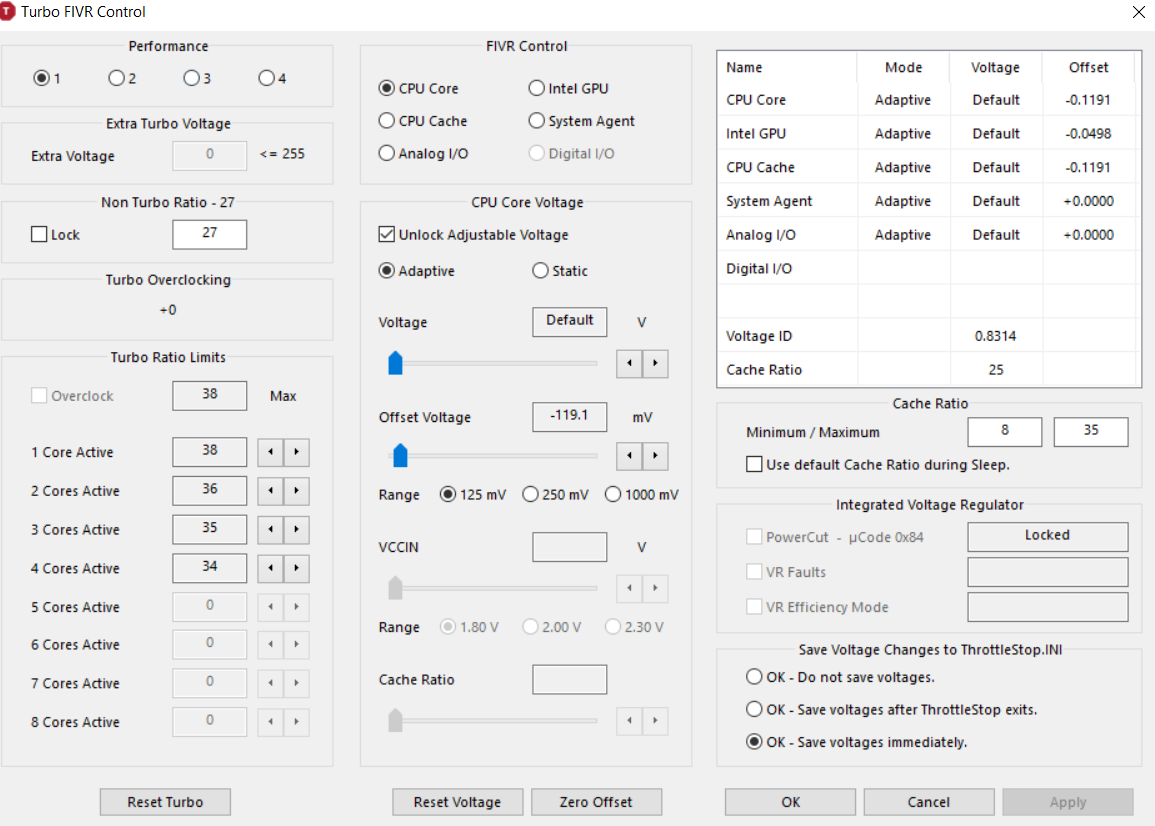Decrease the 2 Cores Active ratio
1155x826 pixels.
click(270, 491)
